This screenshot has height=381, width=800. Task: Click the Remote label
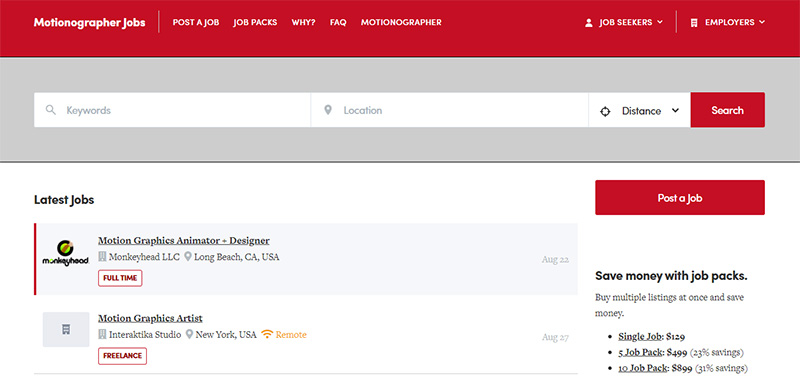coord(291,335)
